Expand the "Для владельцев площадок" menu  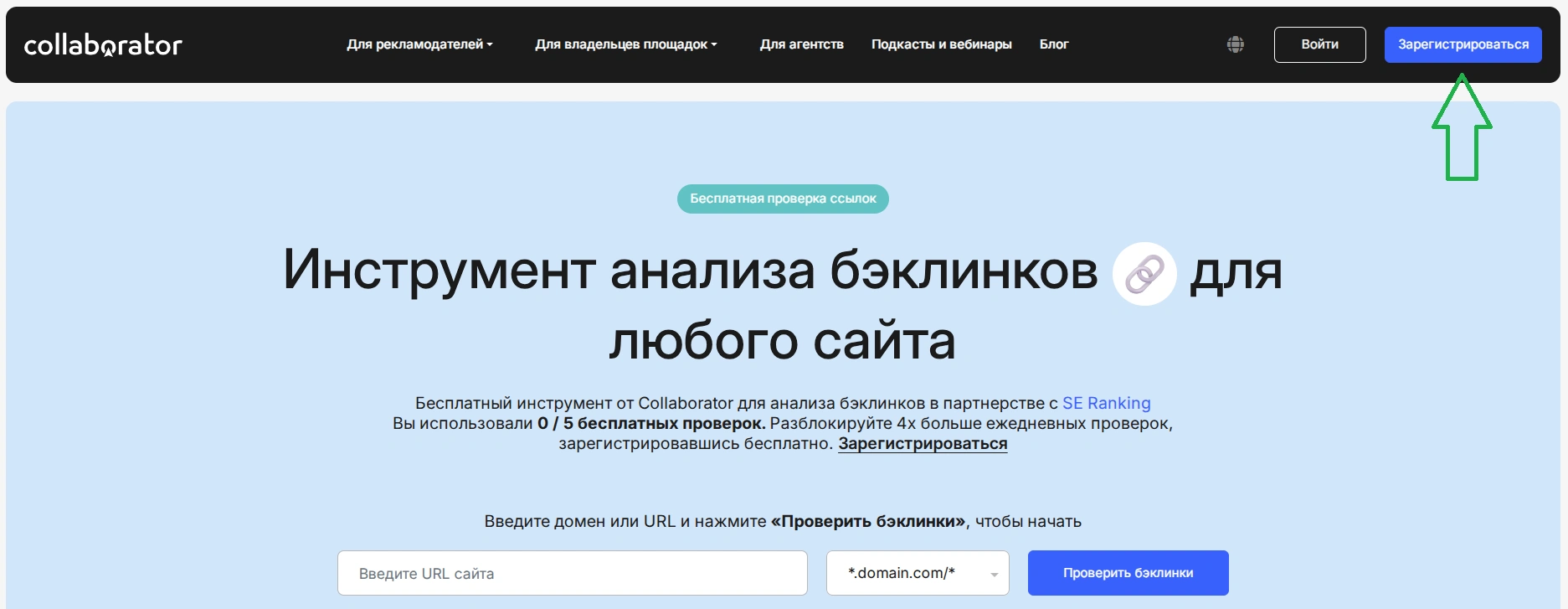[626, 44]
